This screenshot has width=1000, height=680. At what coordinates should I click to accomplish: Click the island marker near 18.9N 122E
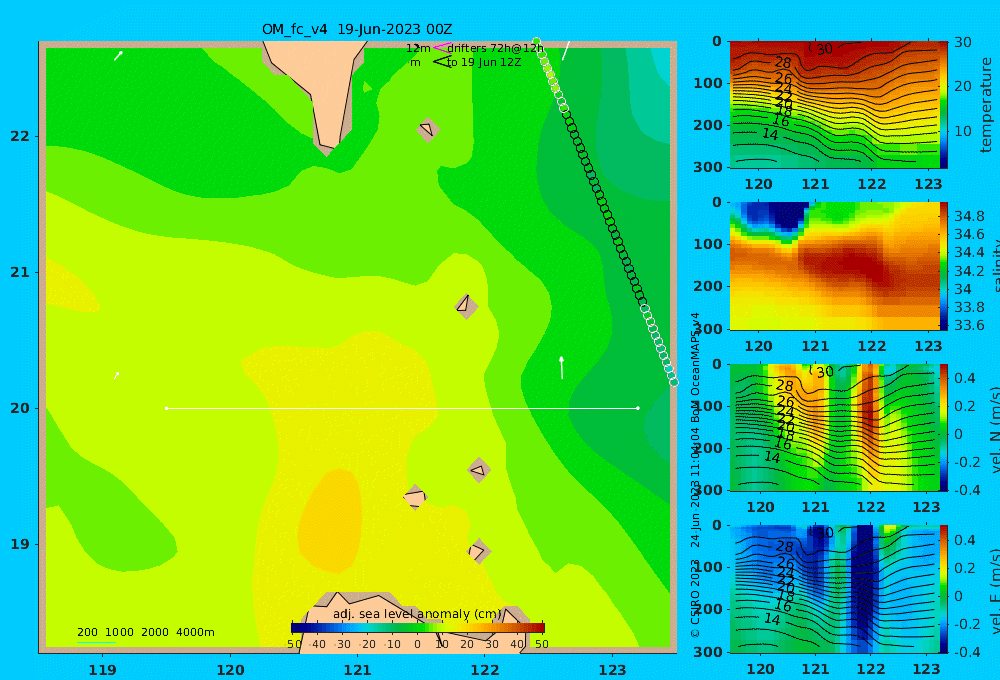(x=478, y=551)
